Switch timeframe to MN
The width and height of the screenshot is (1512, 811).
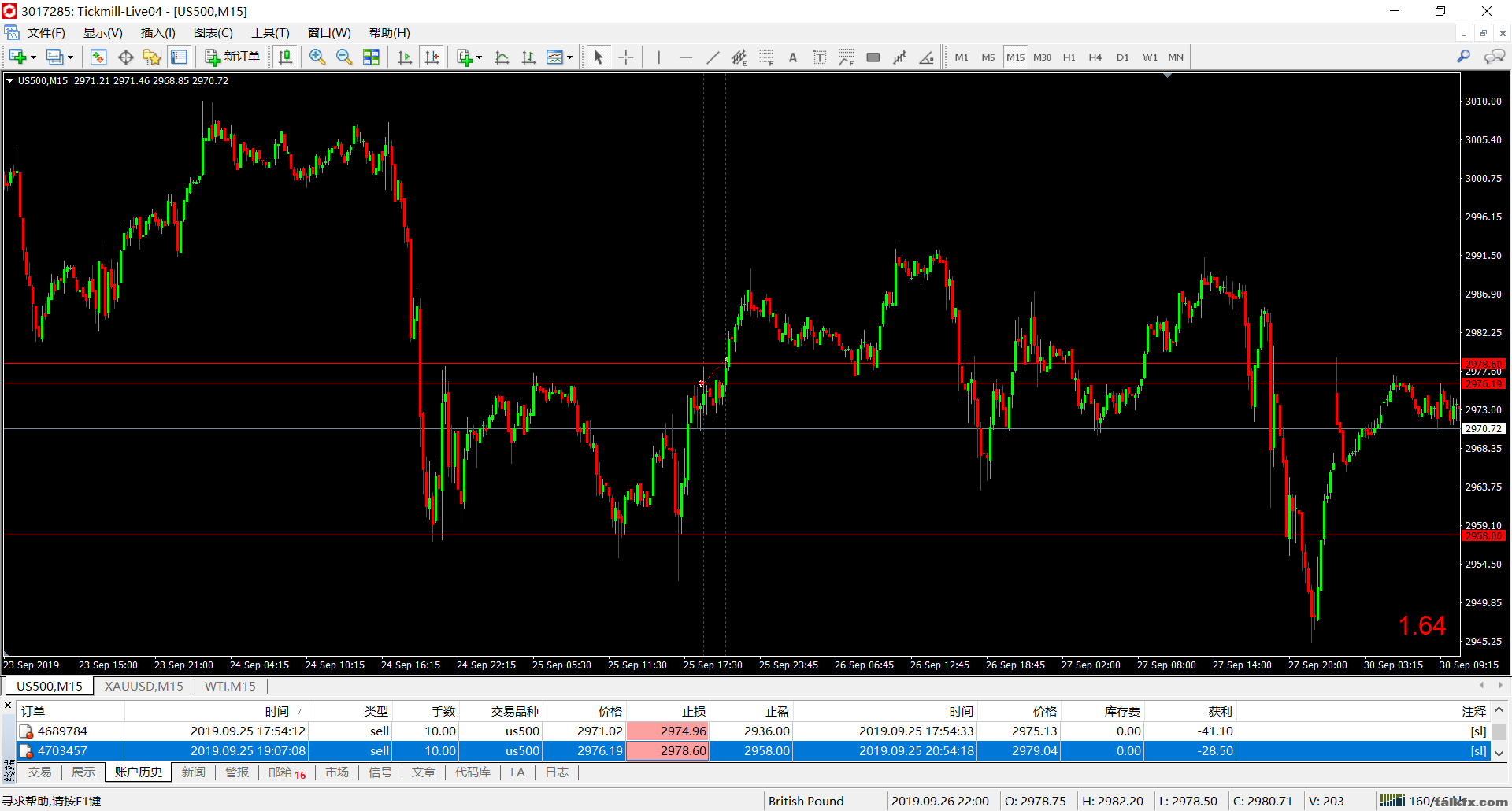[x=1176, y=57]
